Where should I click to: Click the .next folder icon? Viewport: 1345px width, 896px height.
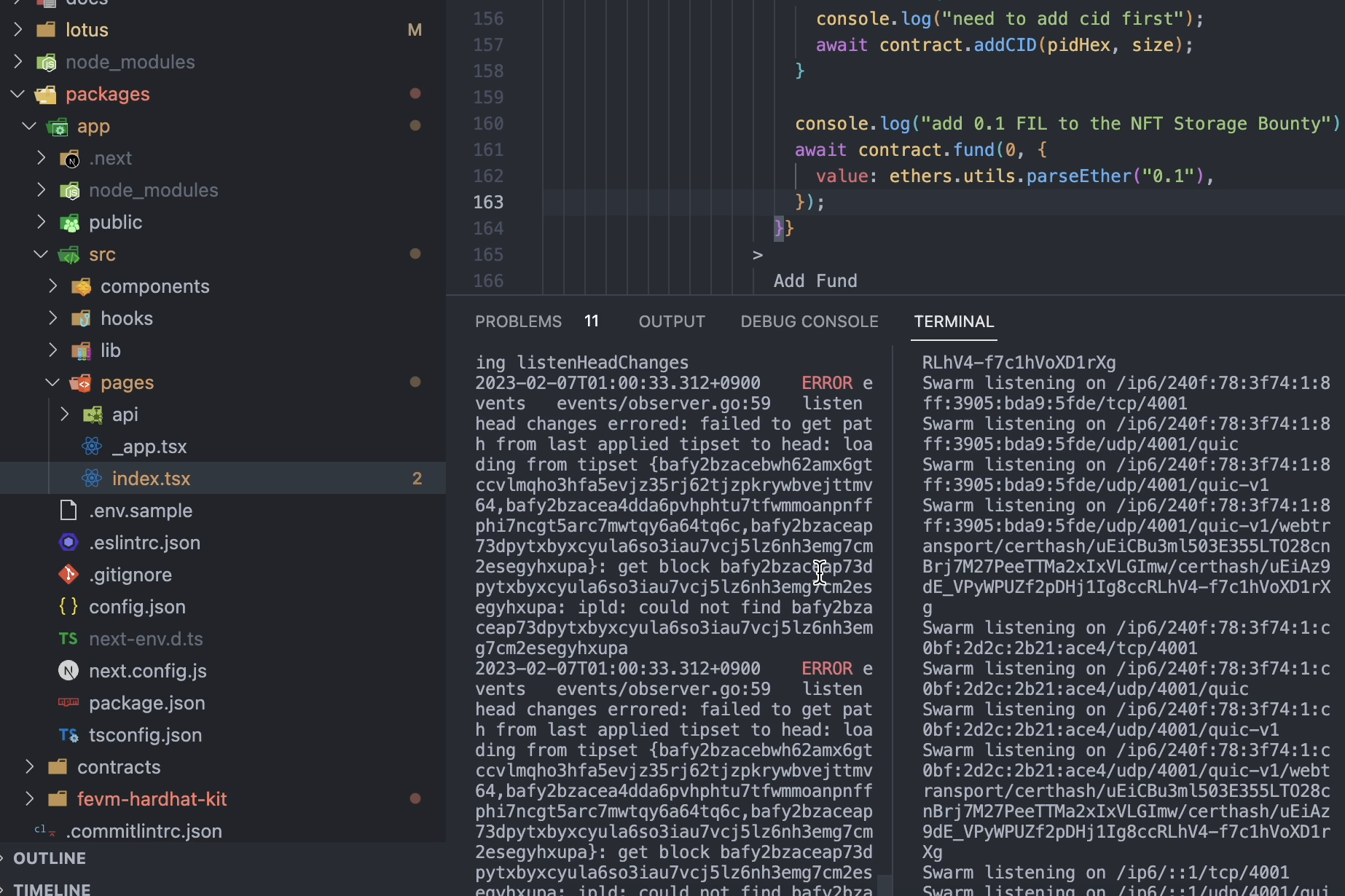pos(69,158)
